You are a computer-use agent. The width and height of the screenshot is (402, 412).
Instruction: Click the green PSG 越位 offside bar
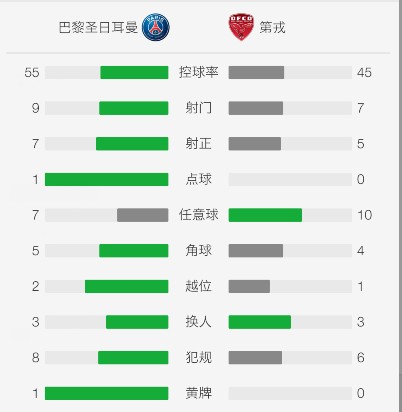point(127,286)
